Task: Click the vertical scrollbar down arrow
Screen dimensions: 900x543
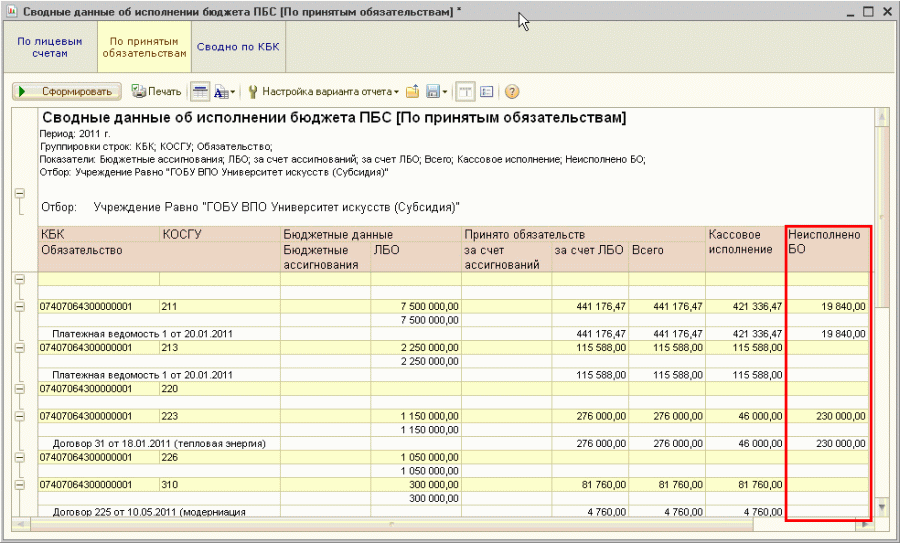Action: click(x=881, y=508)
